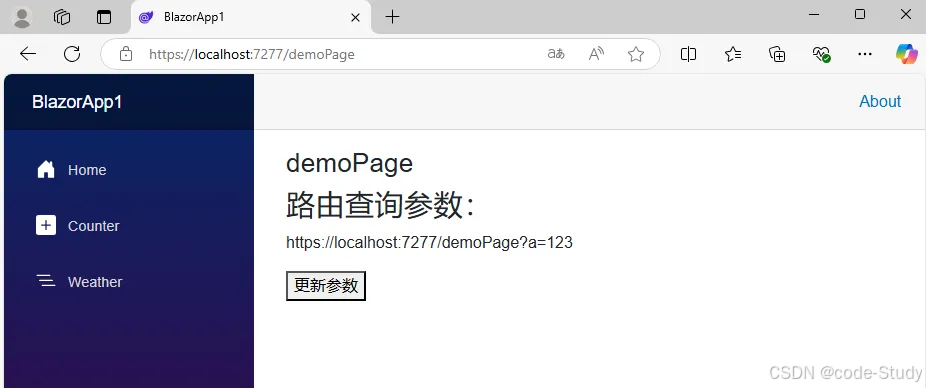Image resolution: width=926 pixels, height=388 pixels.
Task: Refresh the current page
Action: coord(72,54)
